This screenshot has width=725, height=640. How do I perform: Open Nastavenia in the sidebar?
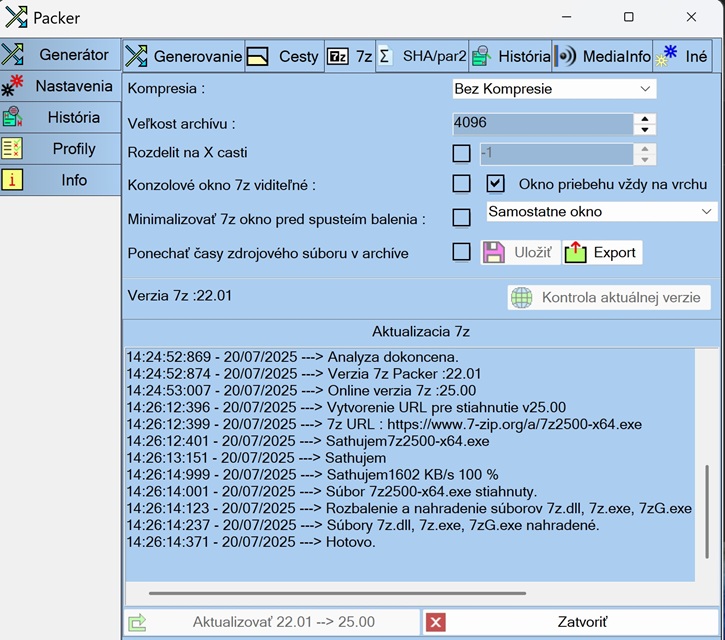[60, 86]
